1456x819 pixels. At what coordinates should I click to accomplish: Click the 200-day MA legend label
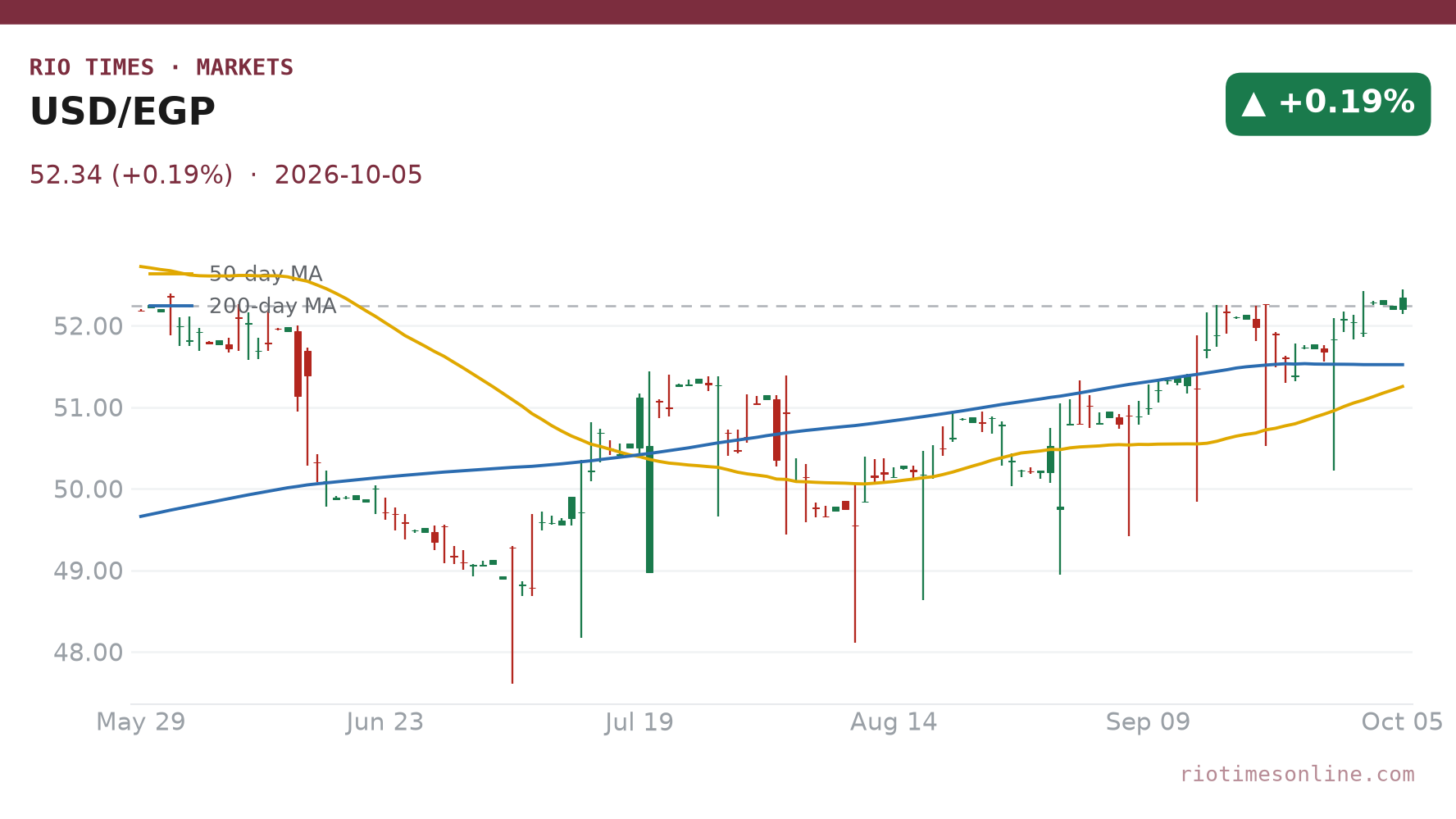coord(272,306)
